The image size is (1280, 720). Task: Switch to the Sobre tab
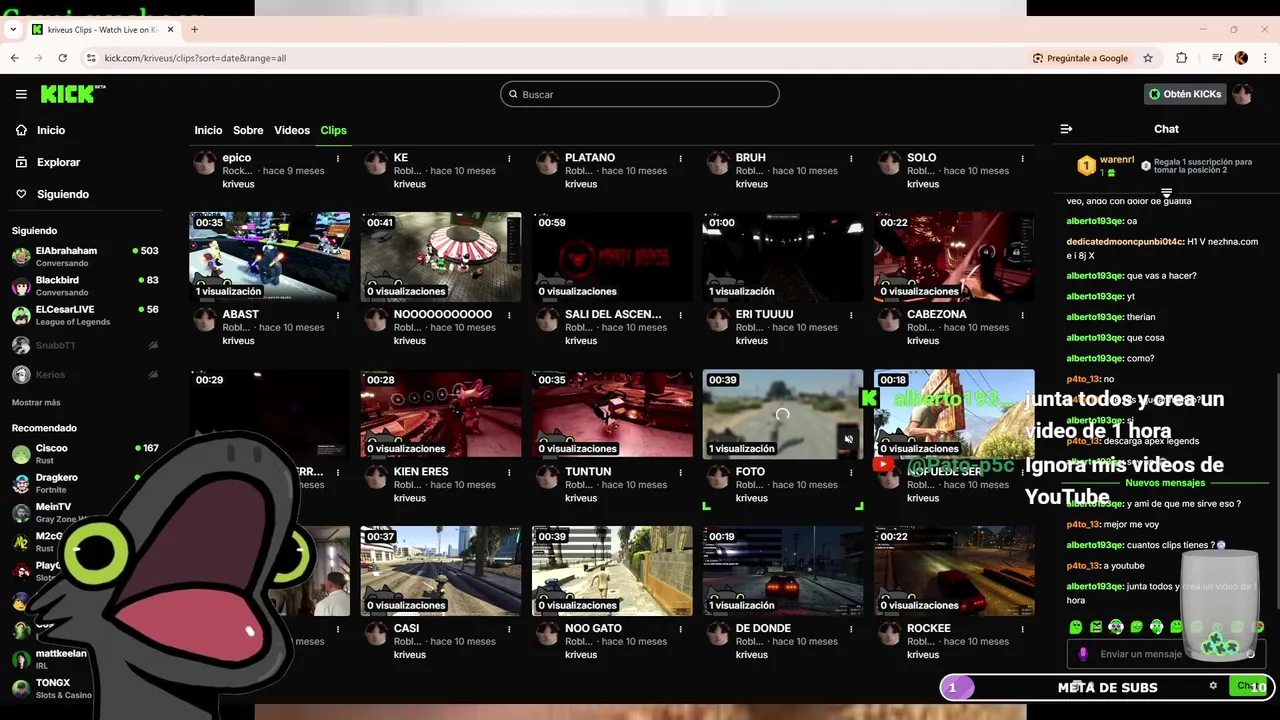click(248, 130)
